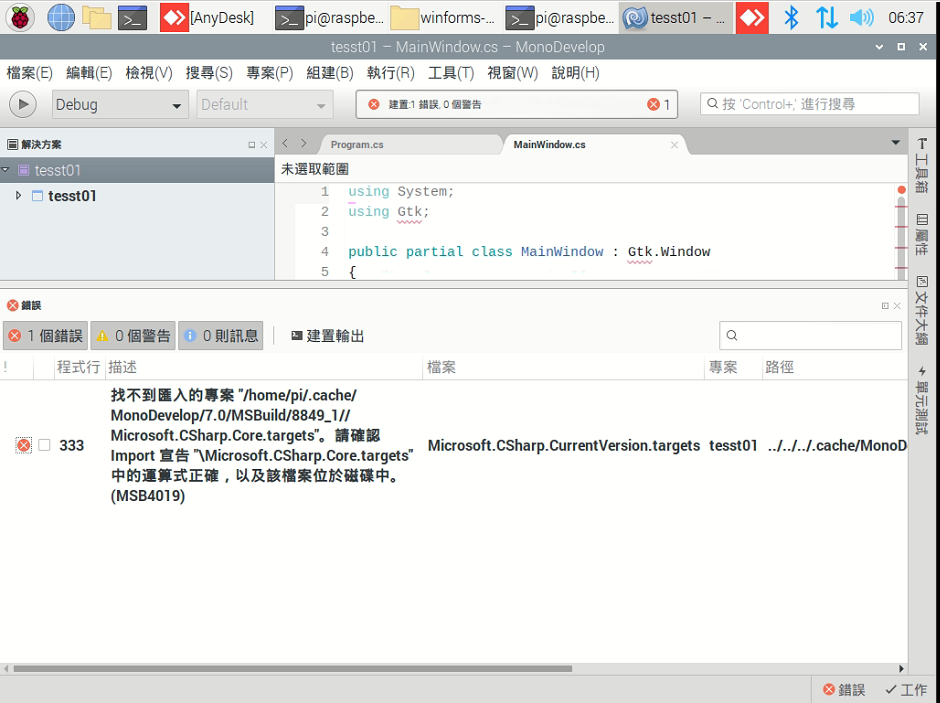Open the Bluetooth tray menu
Image resolution: width=940 pixels, height=703 pixels.
[791, 18]
